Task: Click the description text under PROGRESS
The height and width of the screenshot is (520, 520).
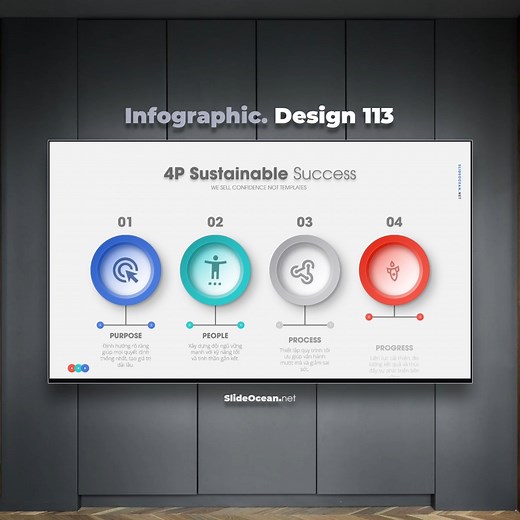Action: coord(394,366)
